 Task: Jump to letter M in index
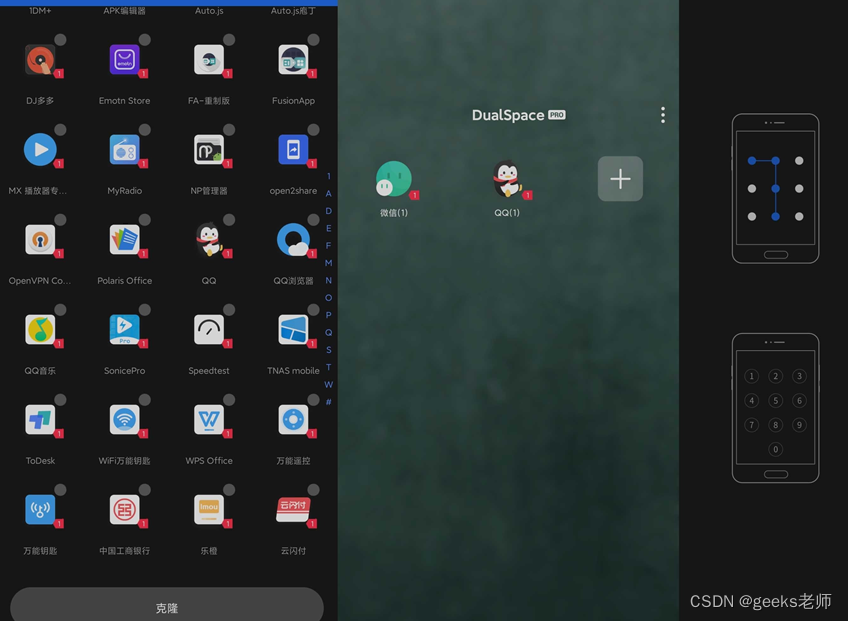(x=328, y=263)
